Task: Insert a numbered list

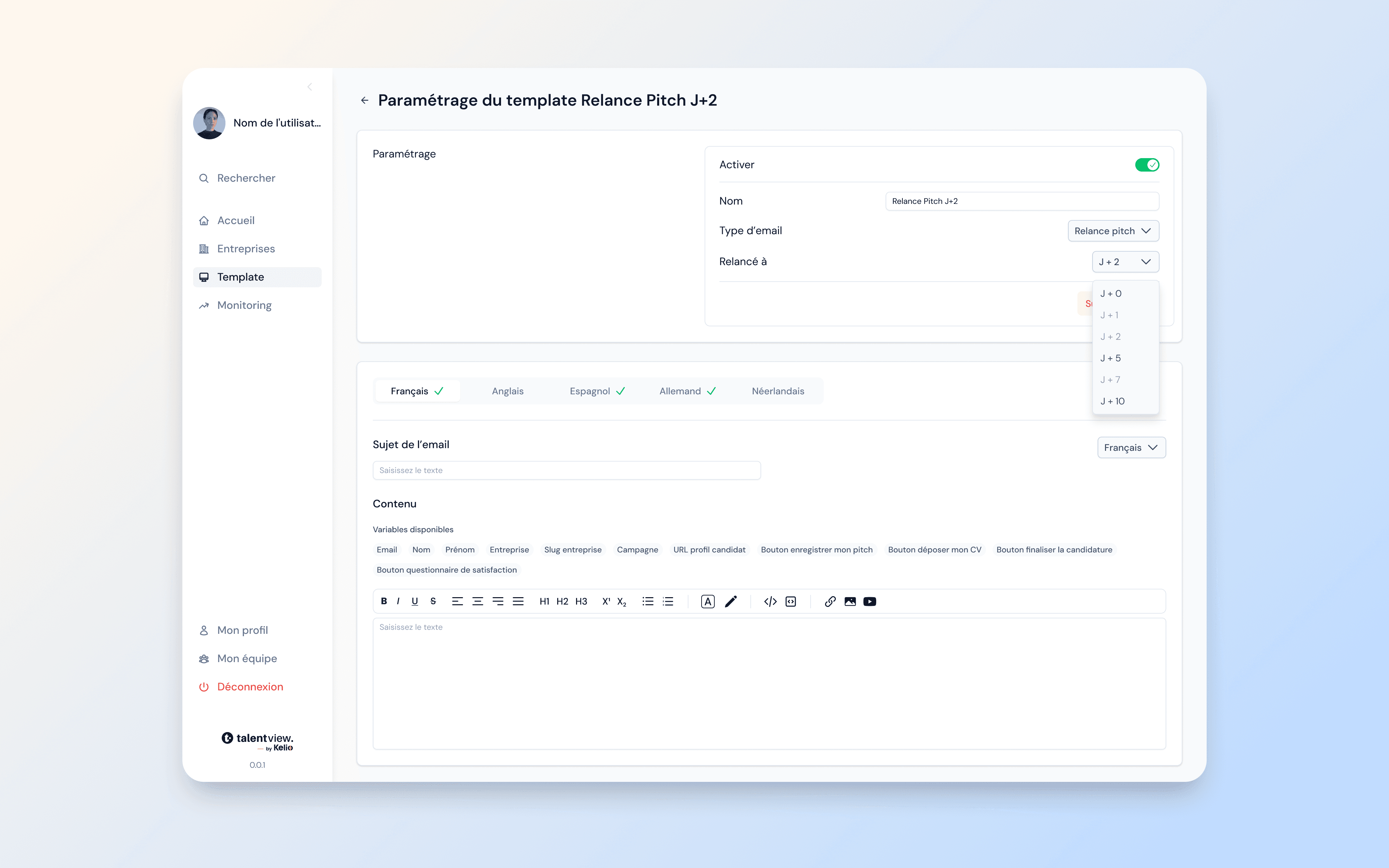Action: (x=668, y=601)
